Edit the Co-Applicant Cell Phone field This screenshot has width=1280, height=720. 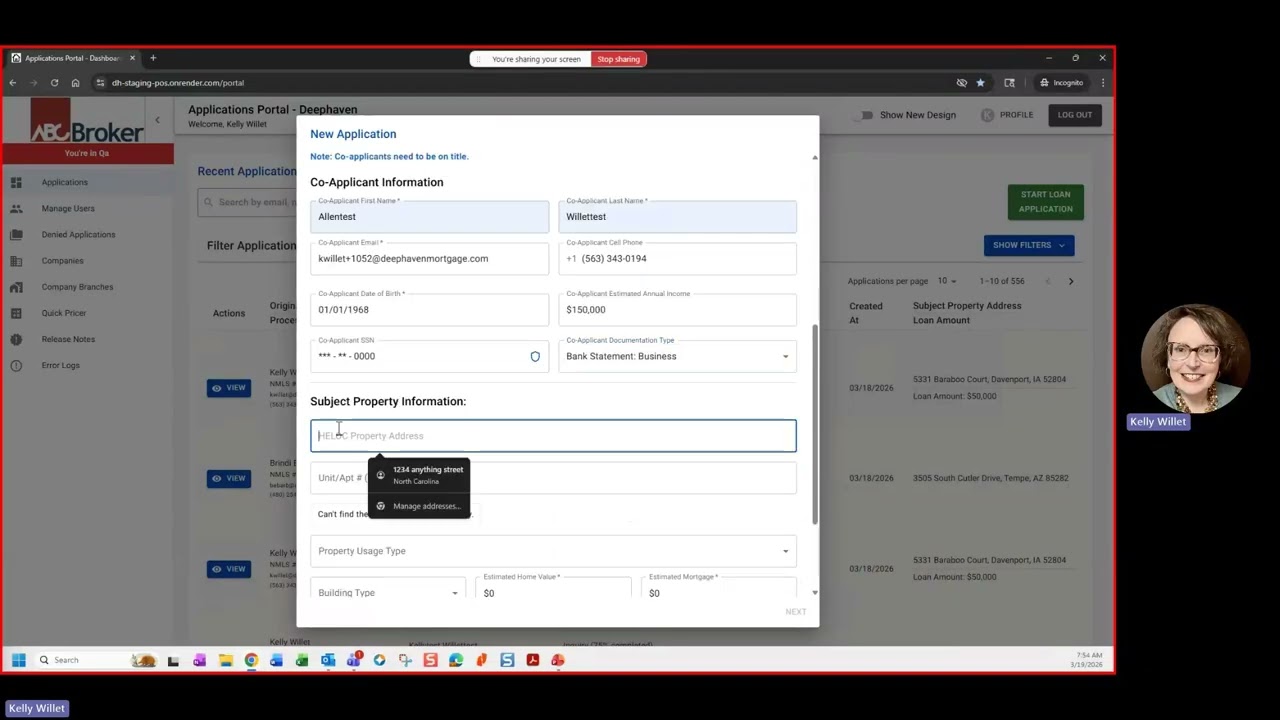point(677,258)
